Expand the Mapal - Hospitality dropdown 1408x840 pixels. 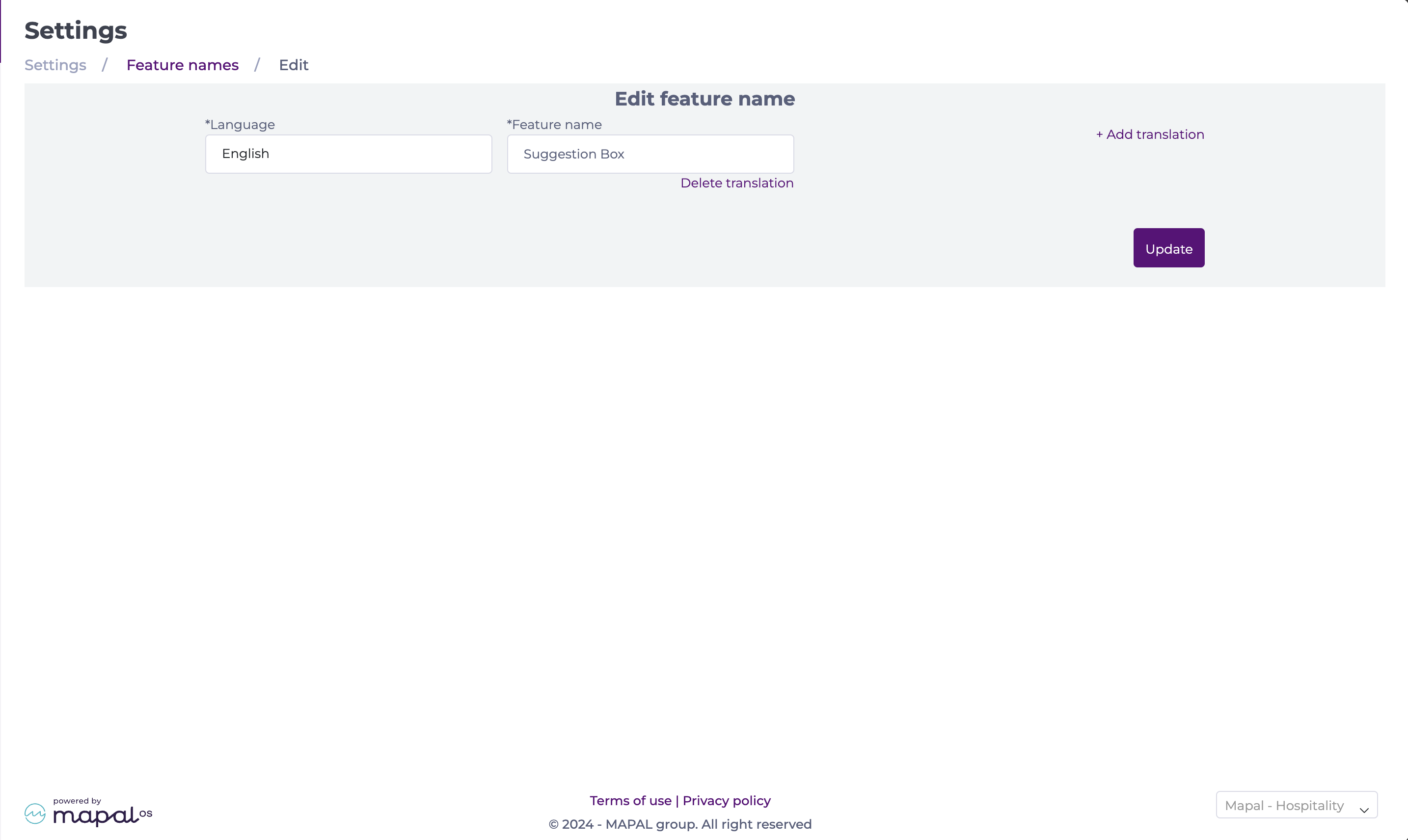coord(1297,805)
